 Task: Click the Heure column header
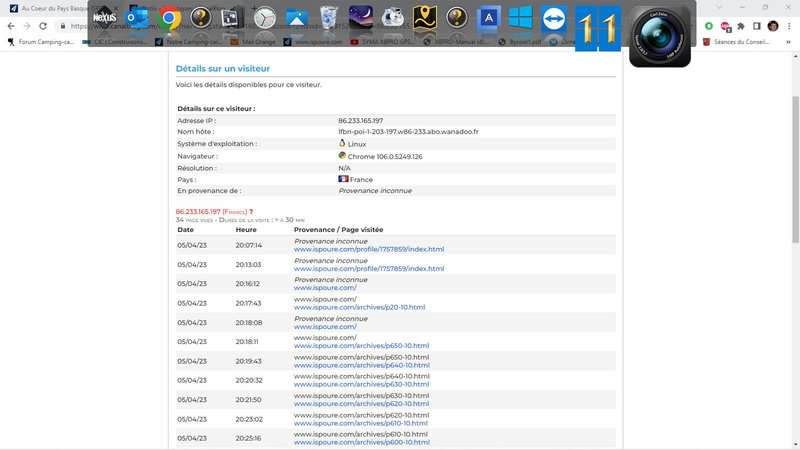click(246, 230)
